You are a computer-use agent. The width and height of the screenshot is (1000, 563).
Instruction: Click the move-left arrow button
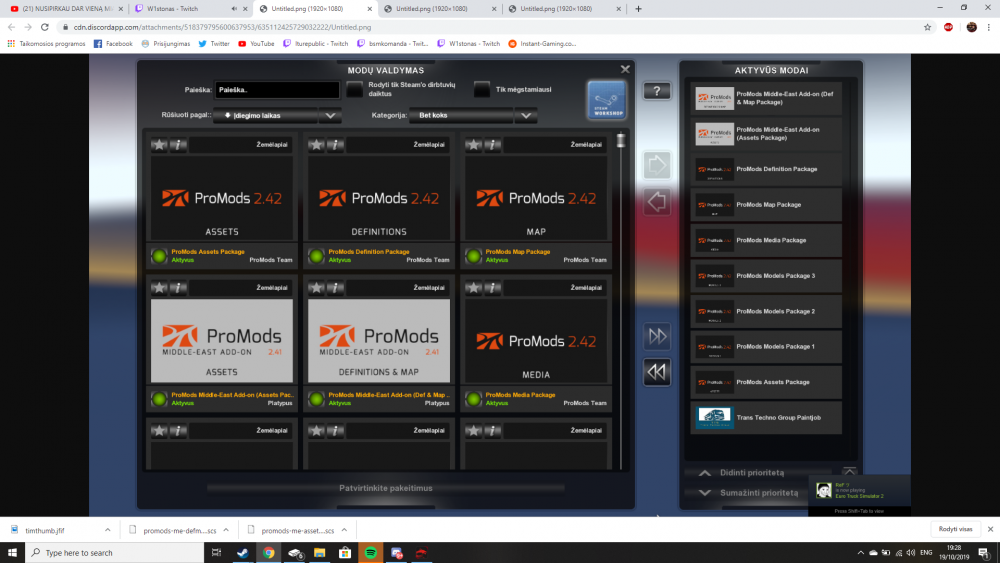[656, 202]
